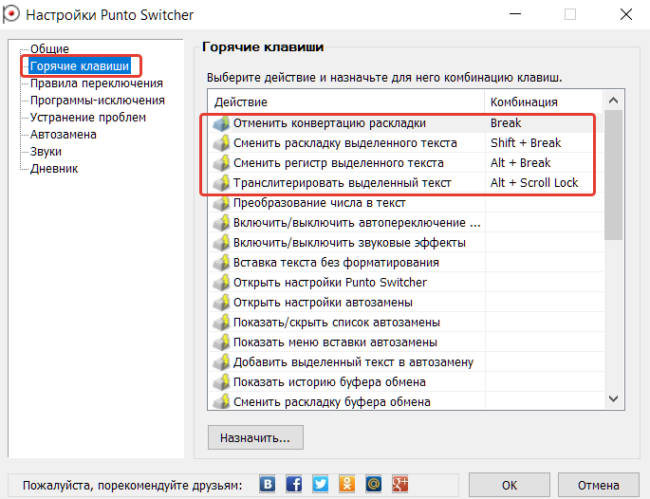The image size is (650, 499).
Task: Click the 'Комбинация' column header
Action: 544,102
